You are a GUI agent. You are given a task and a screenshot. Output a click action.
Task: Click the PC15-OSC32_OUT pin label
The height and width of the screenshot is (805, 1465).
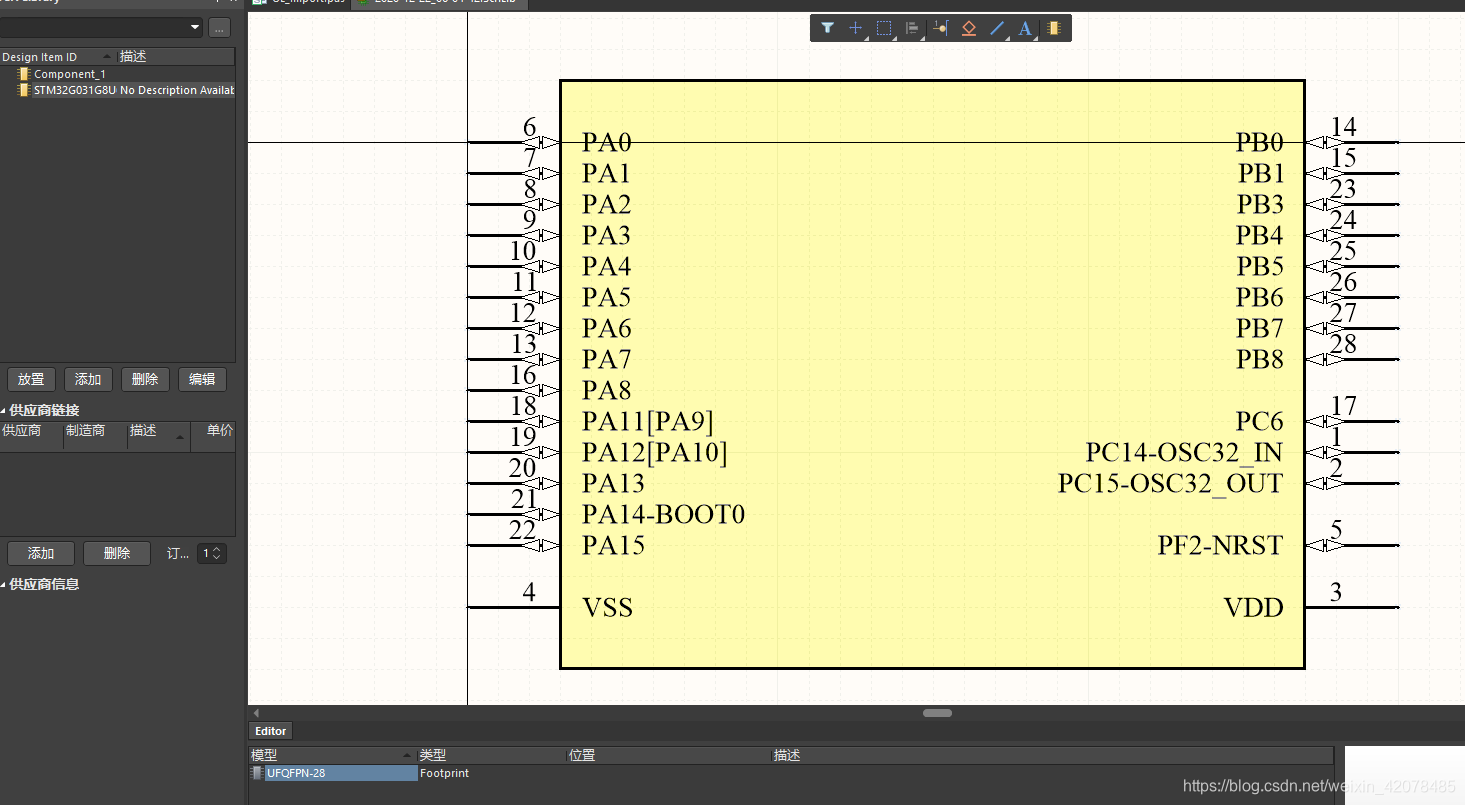[x=1170, y=484]
